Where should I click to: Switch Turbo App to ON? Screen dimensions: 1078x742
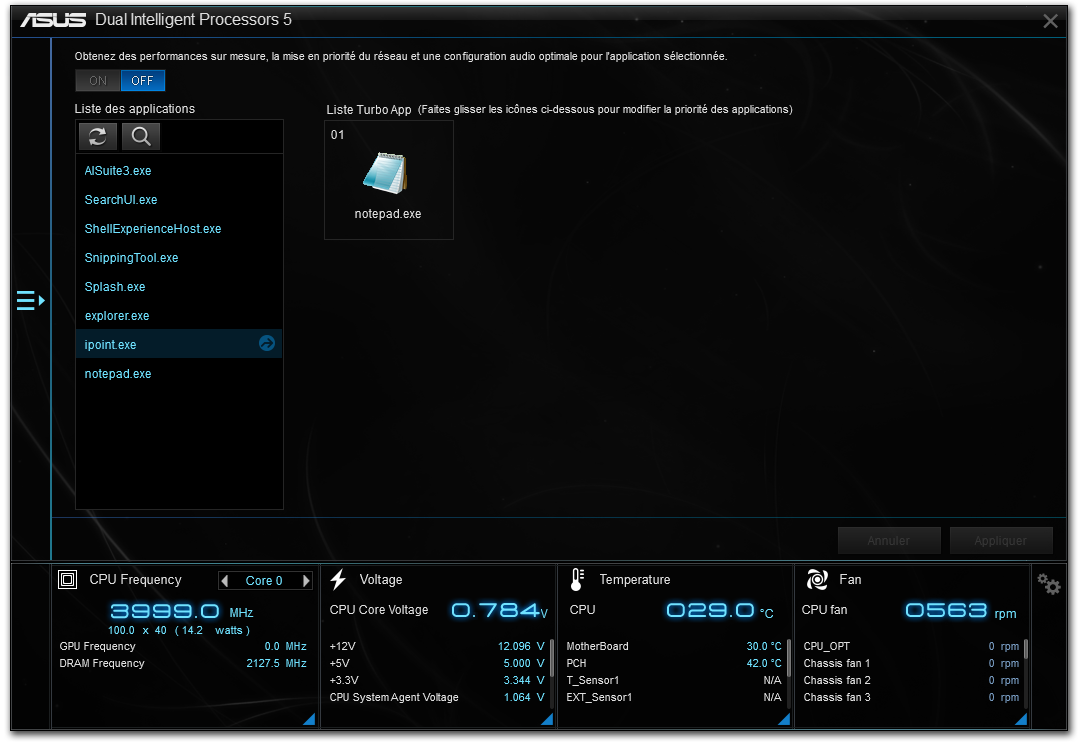[x=98, y=81]
